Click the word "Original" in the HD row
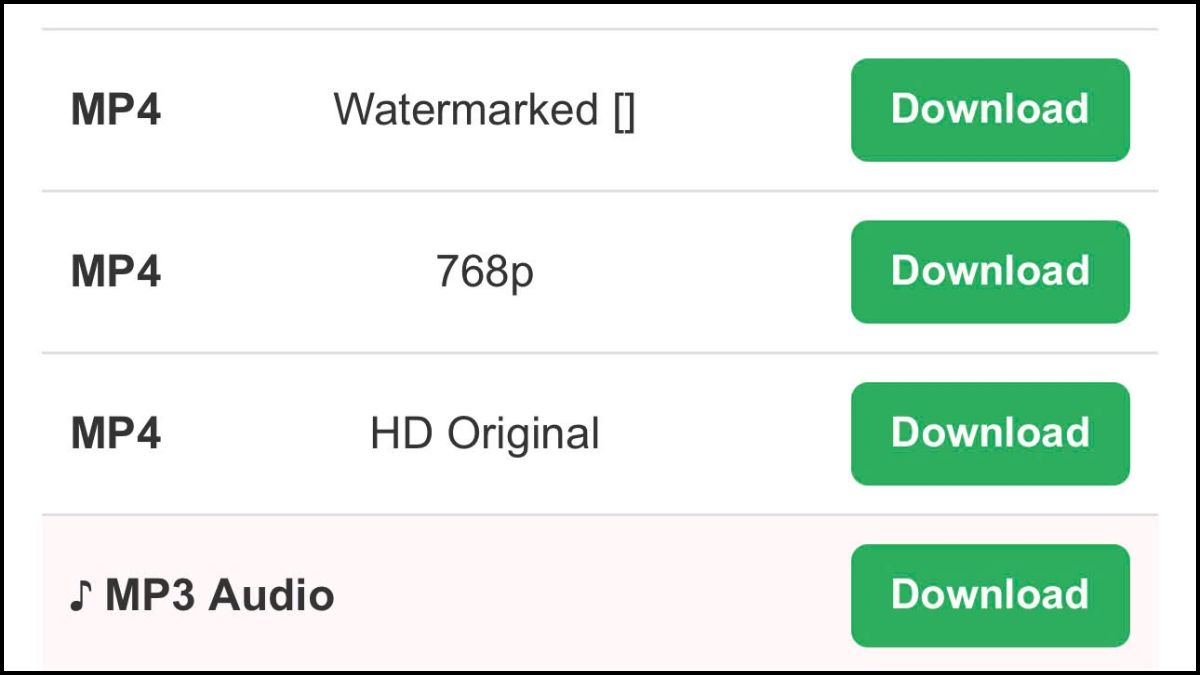The height and width of the screenshot is (675, 1200). pyautogui.click(x=523, y=434)
